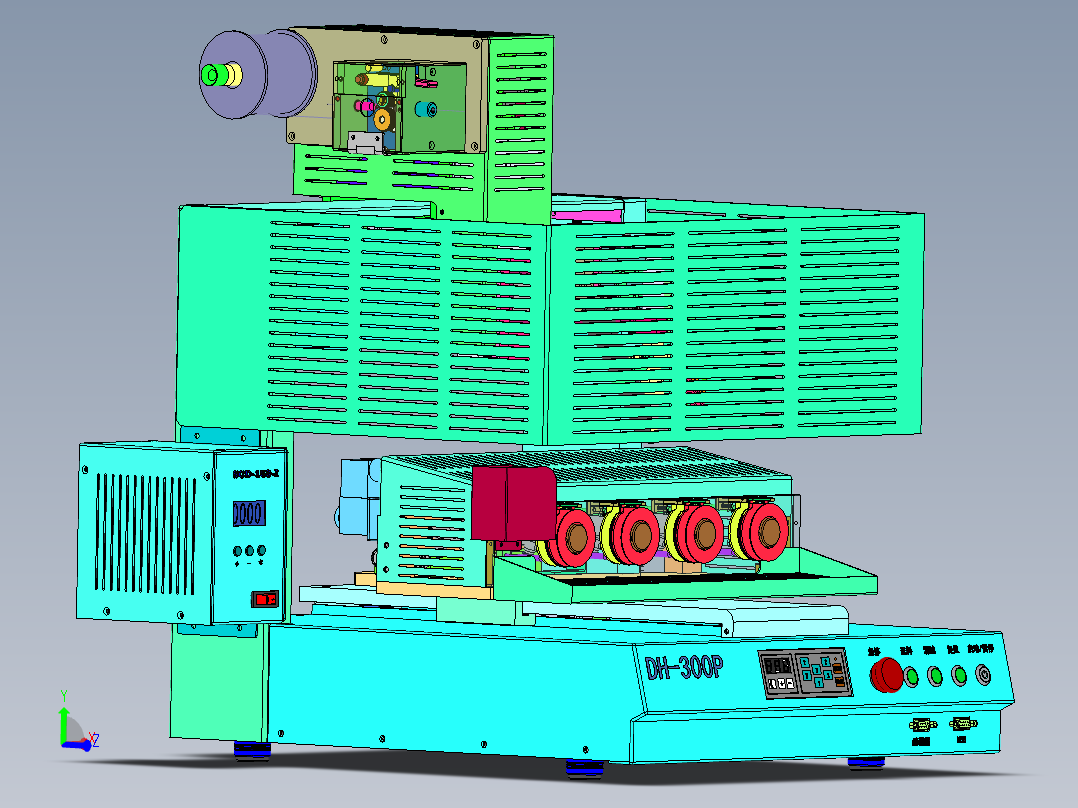Select the purple wire spool
Viewport: 1078px width, 808px height.
(259, 74)
